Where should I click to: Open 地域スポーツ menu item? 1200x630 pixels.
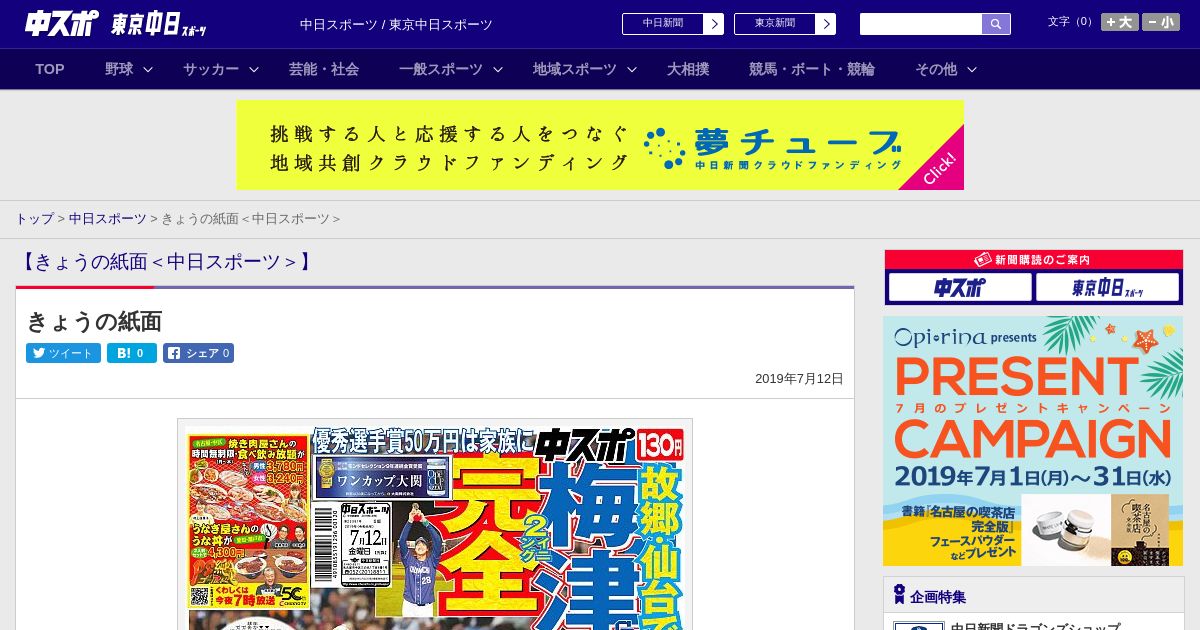575,69
